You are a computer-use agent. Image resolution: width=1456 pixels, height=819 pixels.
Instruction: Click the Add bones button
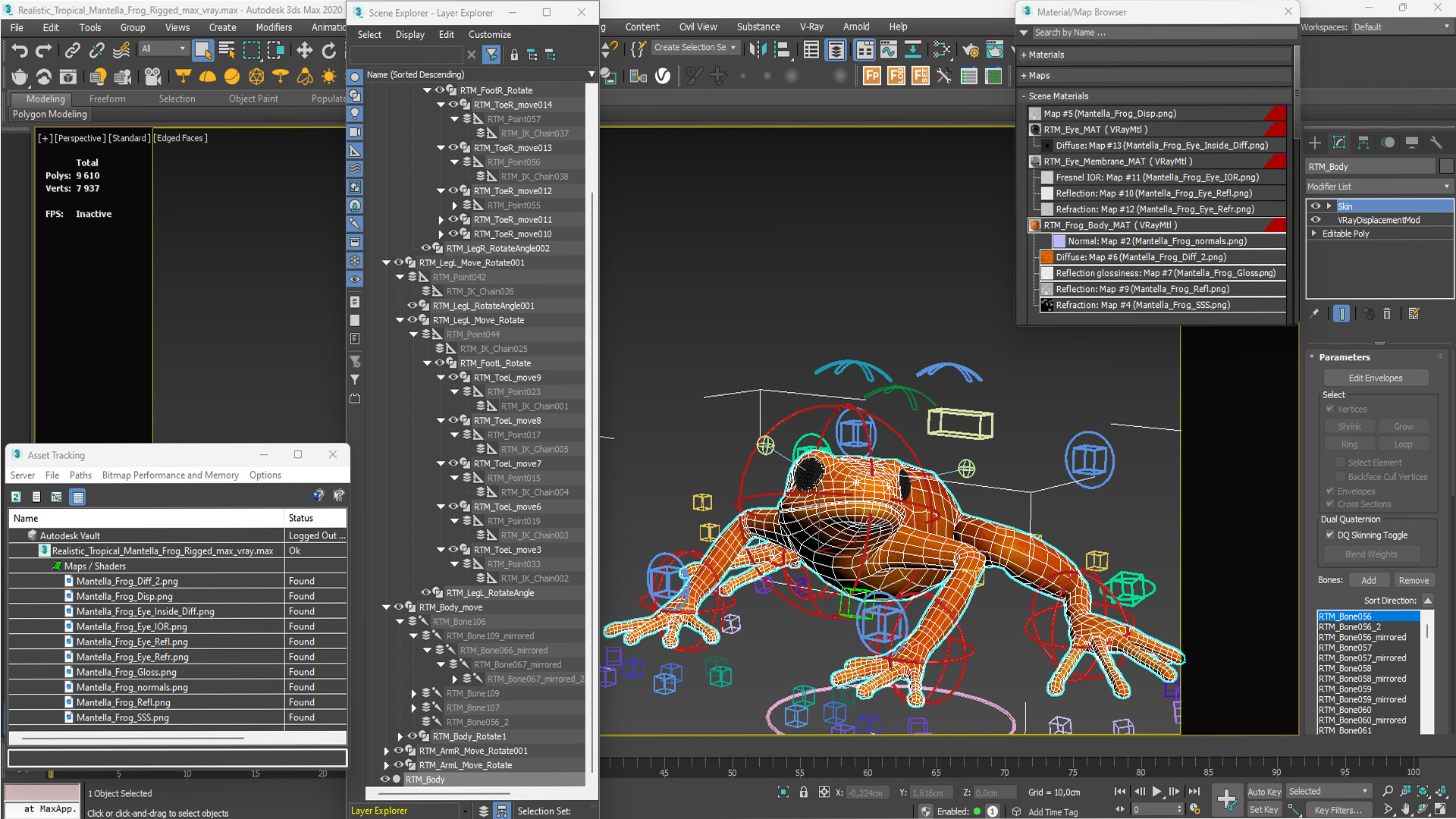click(x=1368, y=580)
